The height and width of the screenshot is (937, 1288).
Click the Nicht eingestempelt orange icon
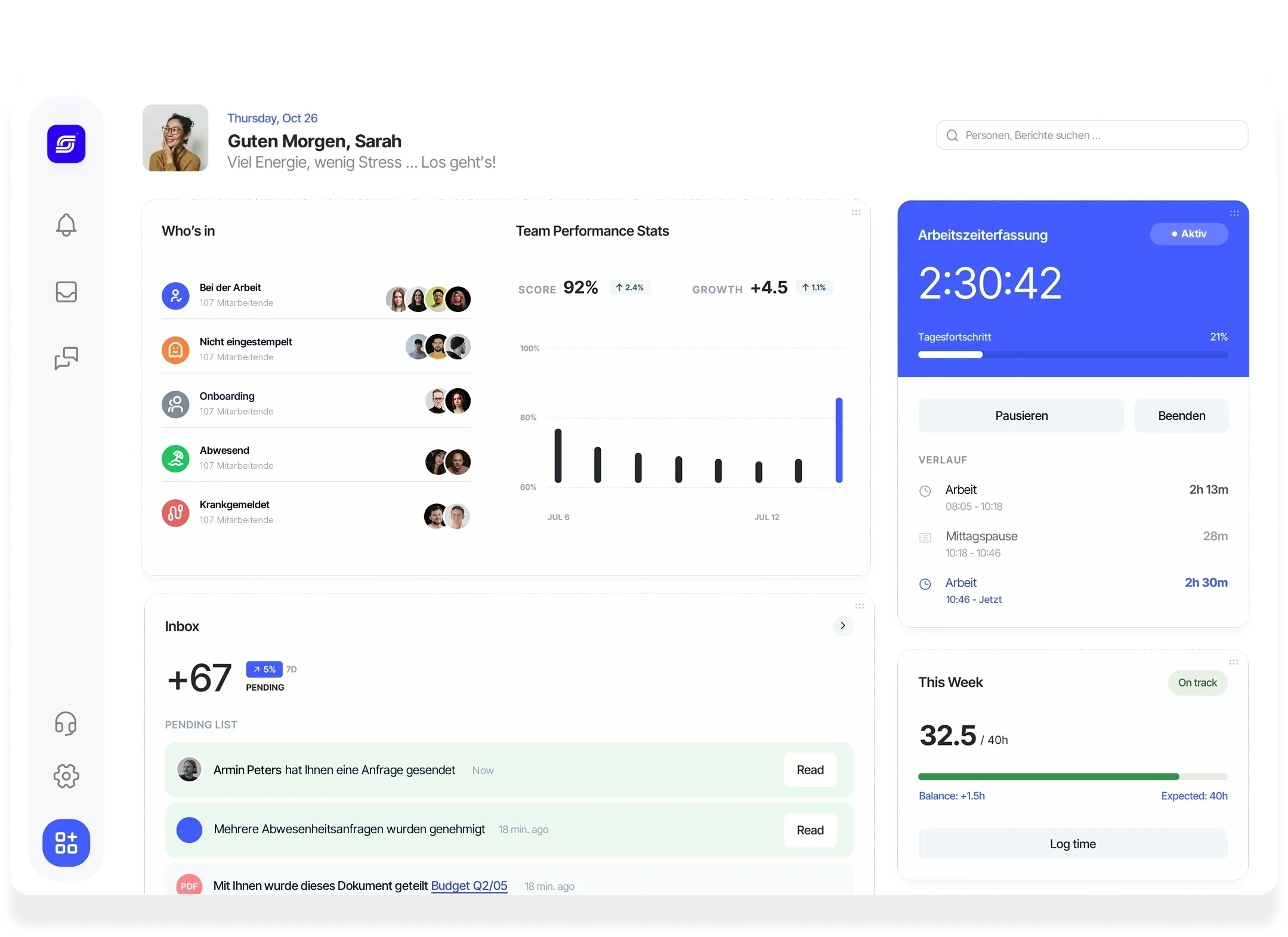[x=175, y=350]
